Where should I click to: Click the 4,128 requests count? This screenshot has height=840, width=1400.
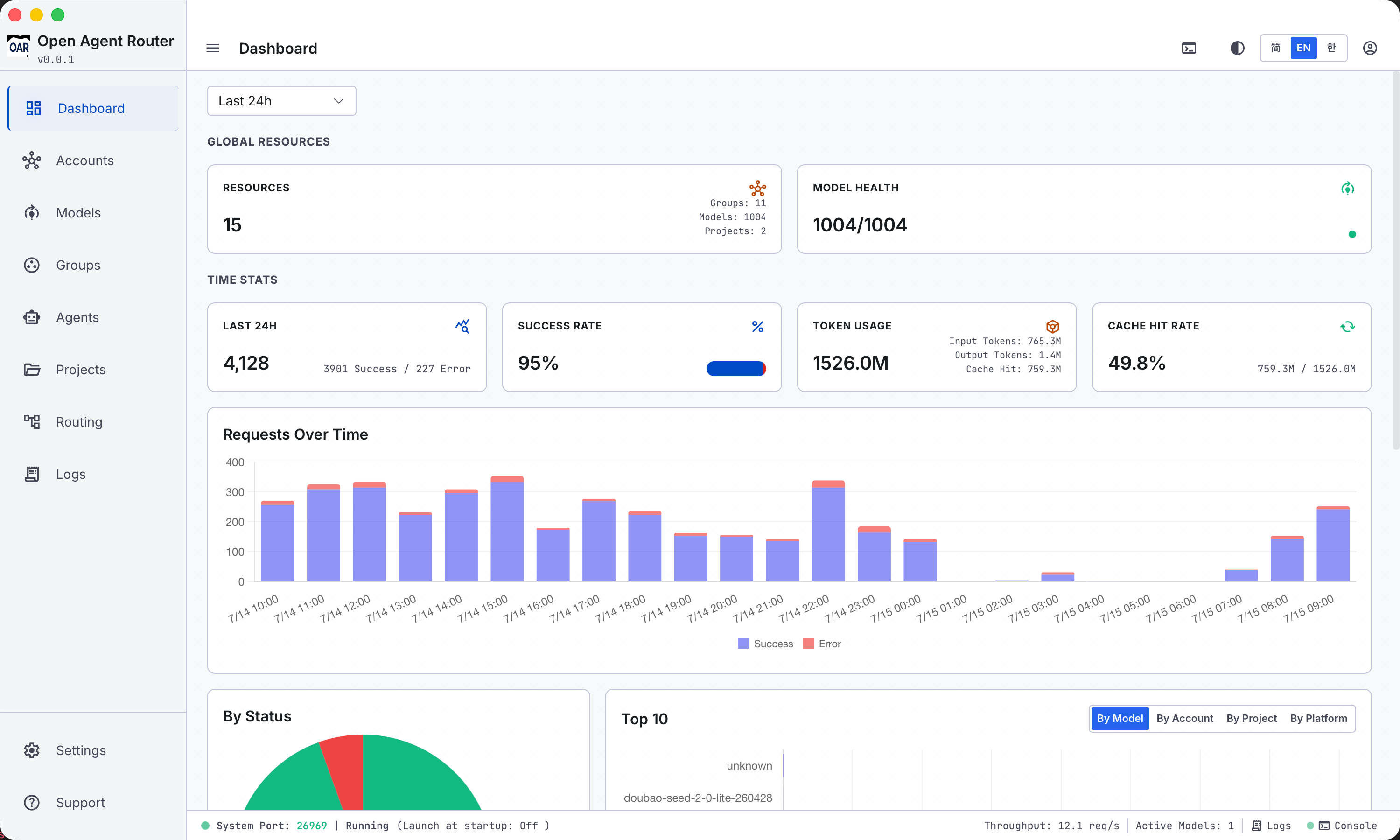[x=246, y=364]
